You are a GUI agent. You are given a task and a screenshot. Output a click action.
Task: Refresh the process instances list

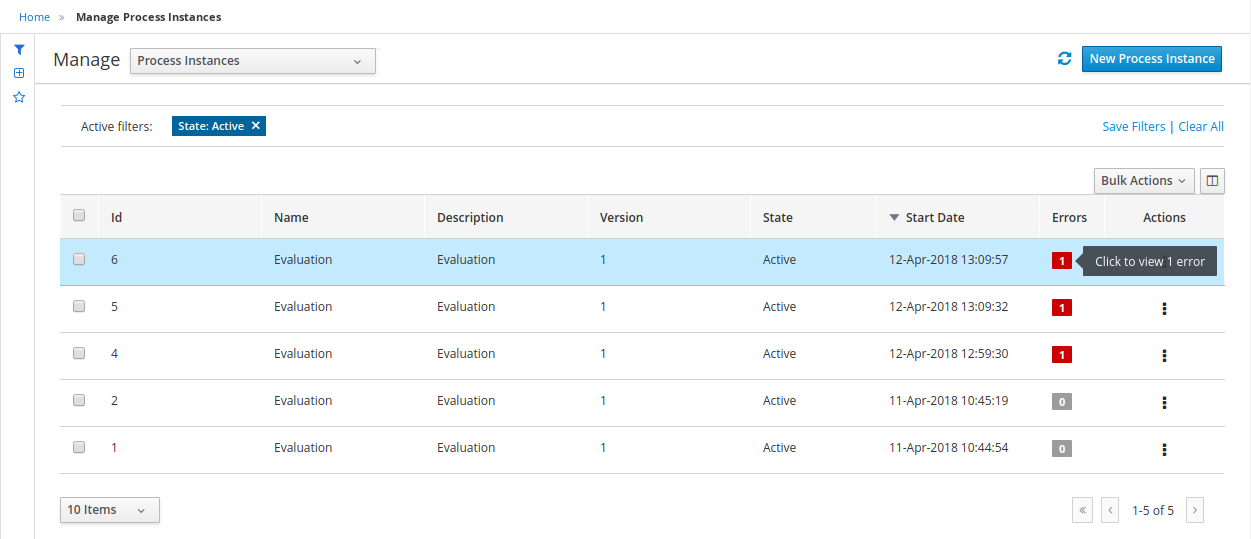pyautogui.click(x=1064, y=59)
